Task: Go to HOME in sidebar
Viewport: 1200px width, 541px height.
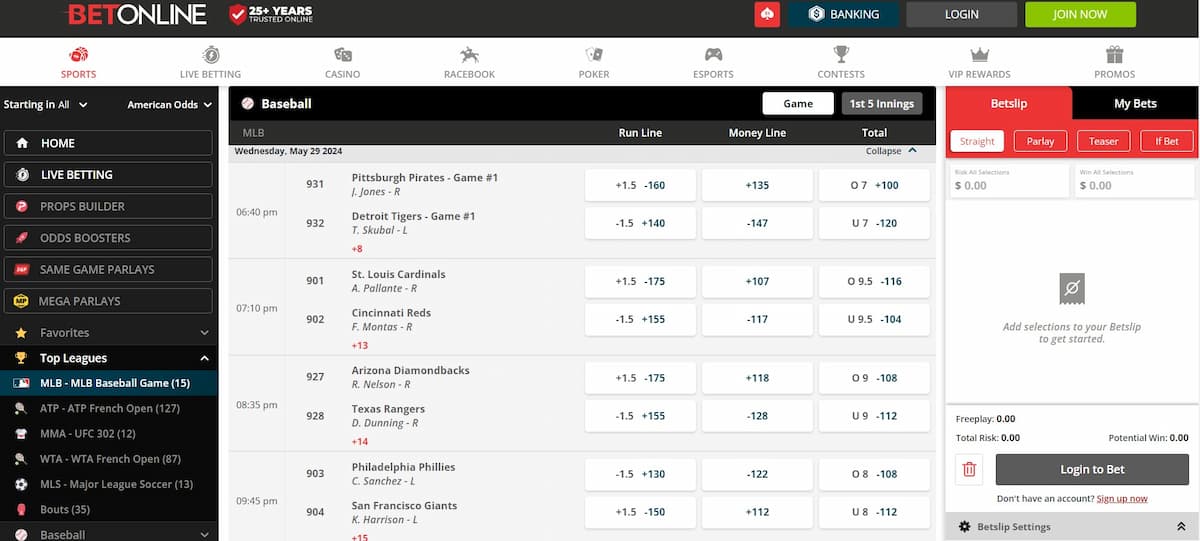Action: point(108,143)
